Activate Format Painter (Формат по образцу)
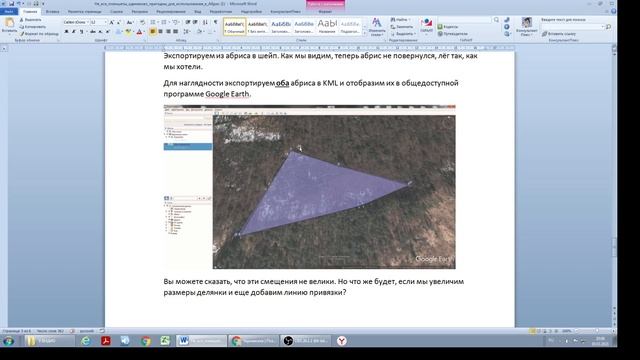The image size is (640, 360). tap(40, 33)
